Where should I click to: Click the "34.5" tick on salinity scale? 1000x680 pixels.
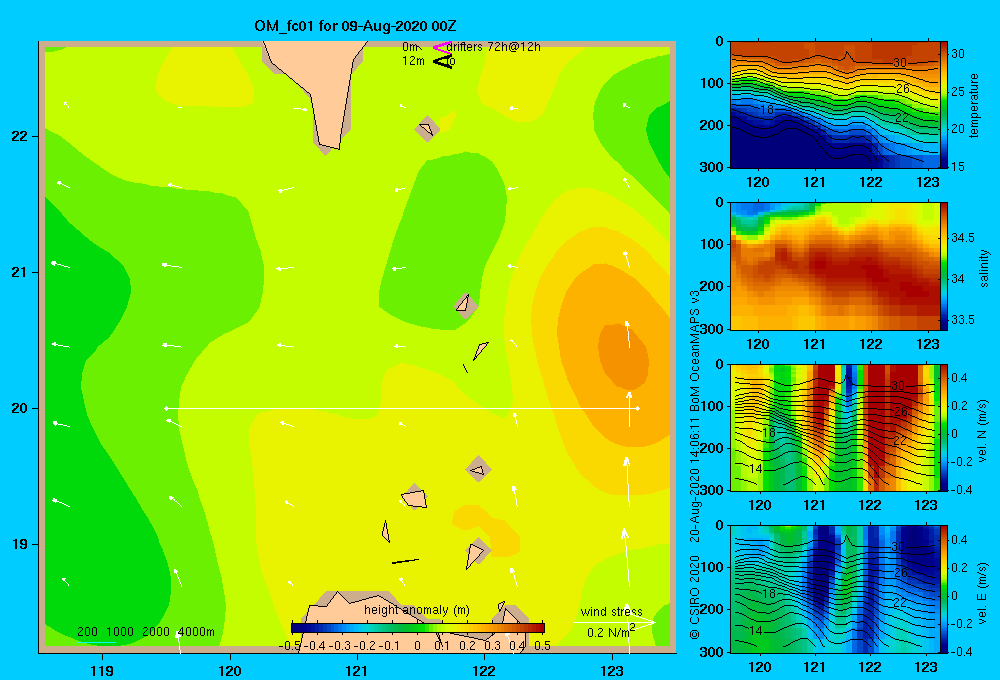click(x=962, y=238)
